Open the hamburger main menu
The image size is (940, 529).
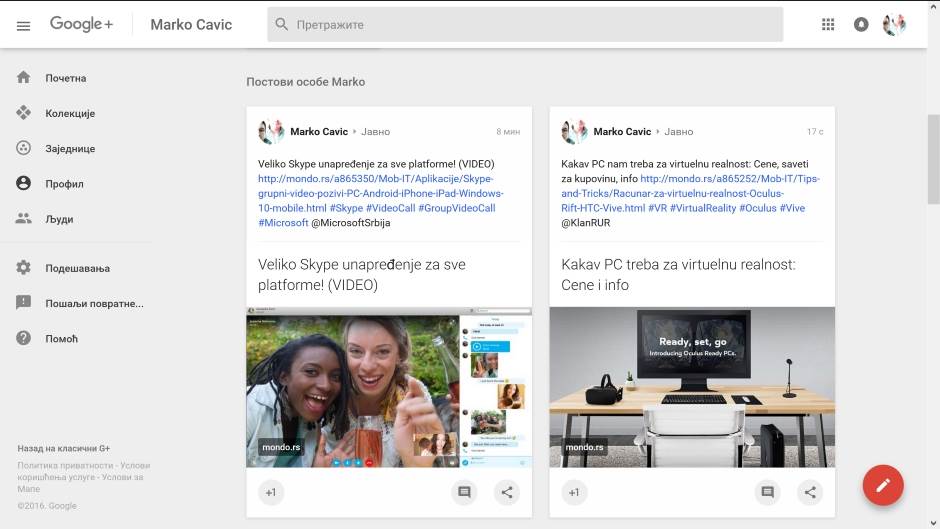point(24,25)
